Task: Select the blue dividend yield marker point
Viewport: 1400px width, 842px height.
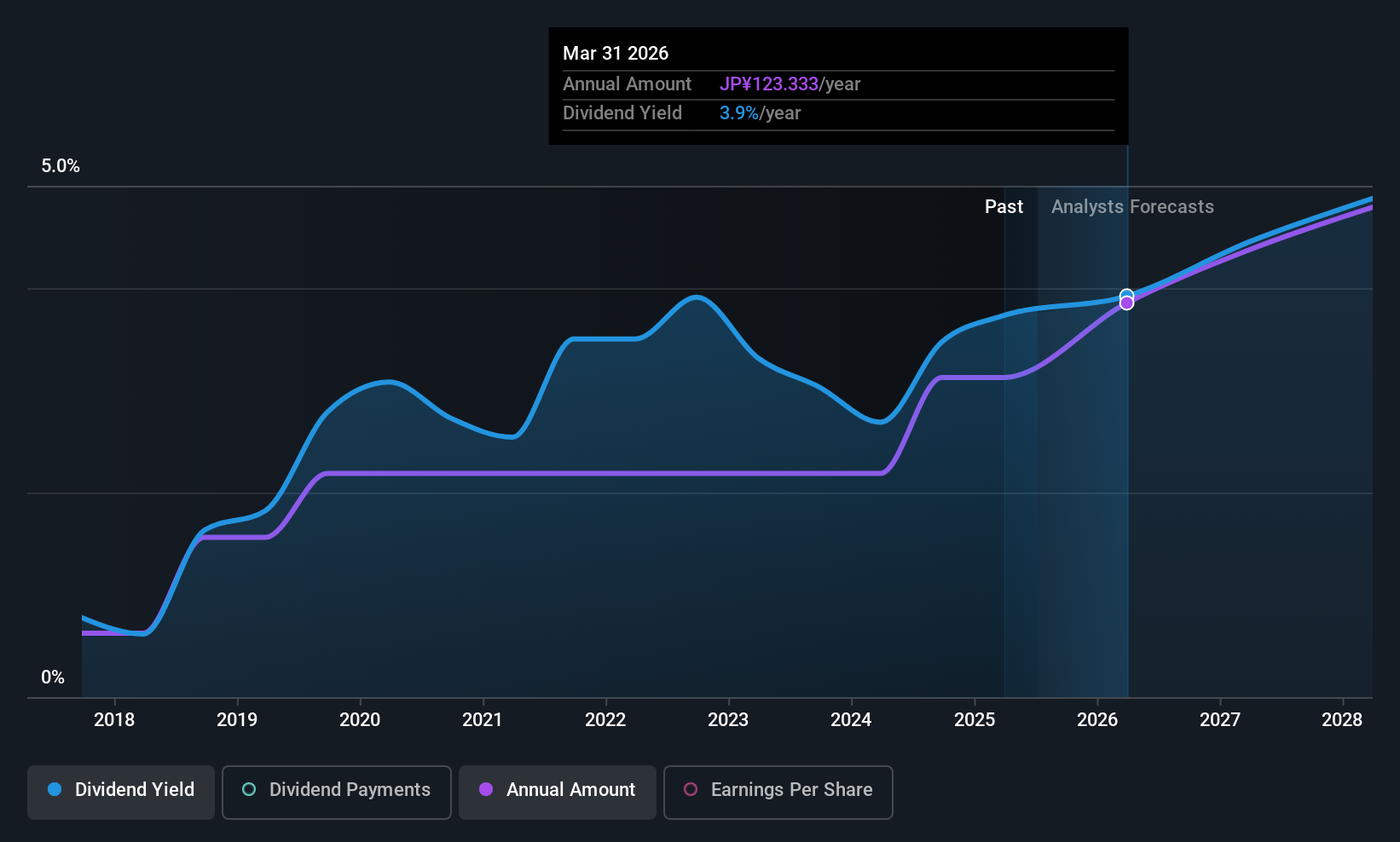Action: (x=1126, y=295)
